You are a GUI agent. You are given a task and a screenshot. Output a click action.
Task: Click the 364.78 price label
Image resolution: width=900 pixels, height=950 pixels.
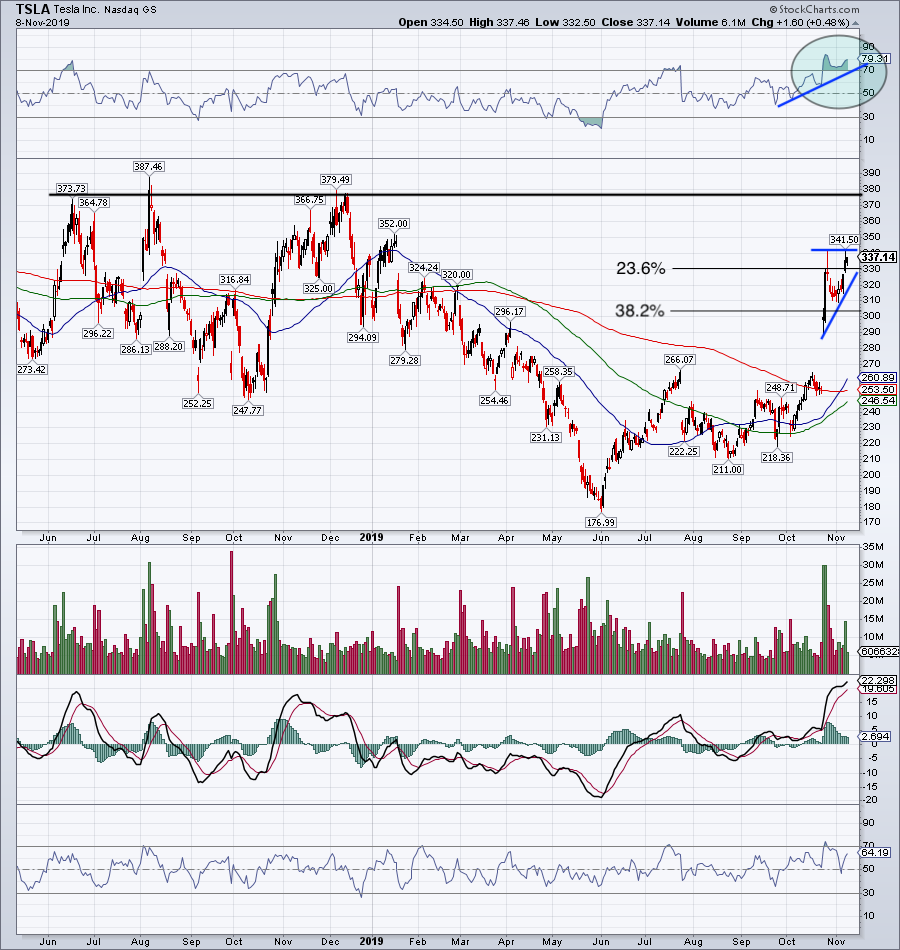pos(93,202)
